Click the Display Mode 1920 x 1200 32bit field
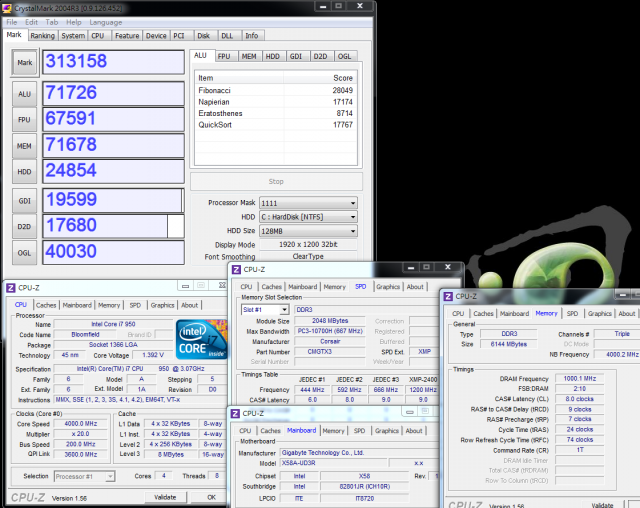 (x=308, y=244)
